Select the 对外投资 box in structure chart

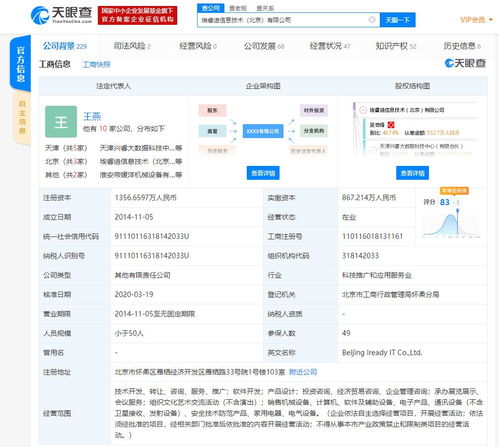pyautogui.click(x=314, y=110)
